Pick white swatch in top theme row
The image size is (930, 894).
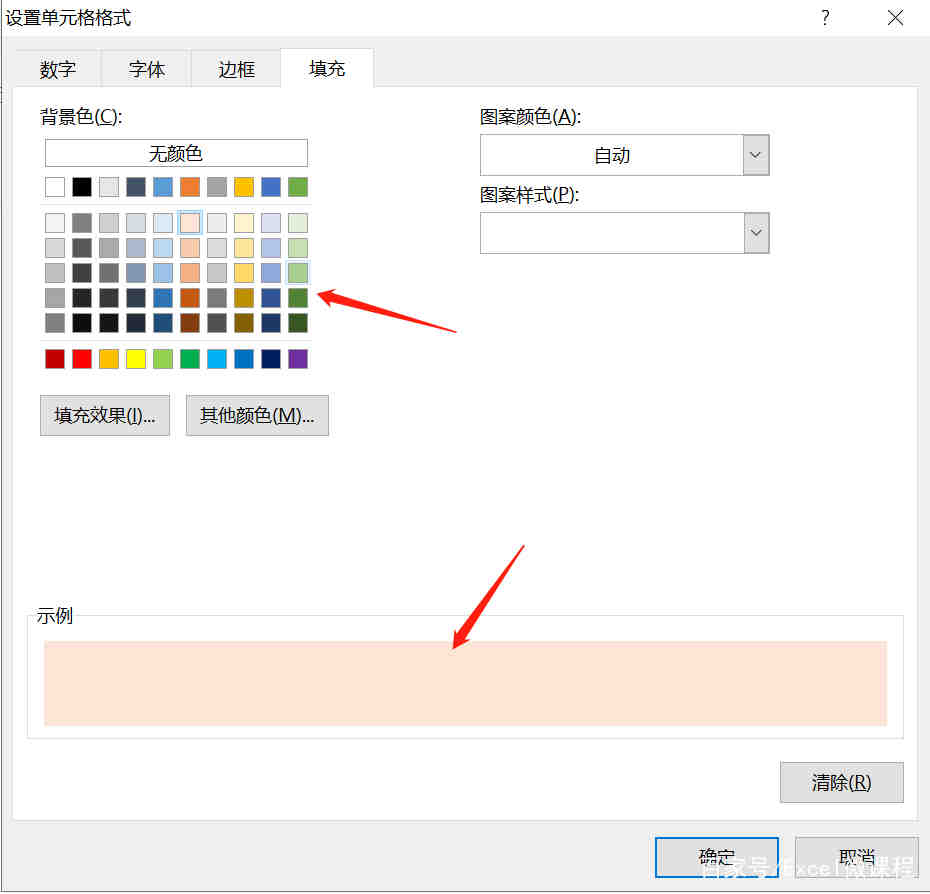click(55, 187)
